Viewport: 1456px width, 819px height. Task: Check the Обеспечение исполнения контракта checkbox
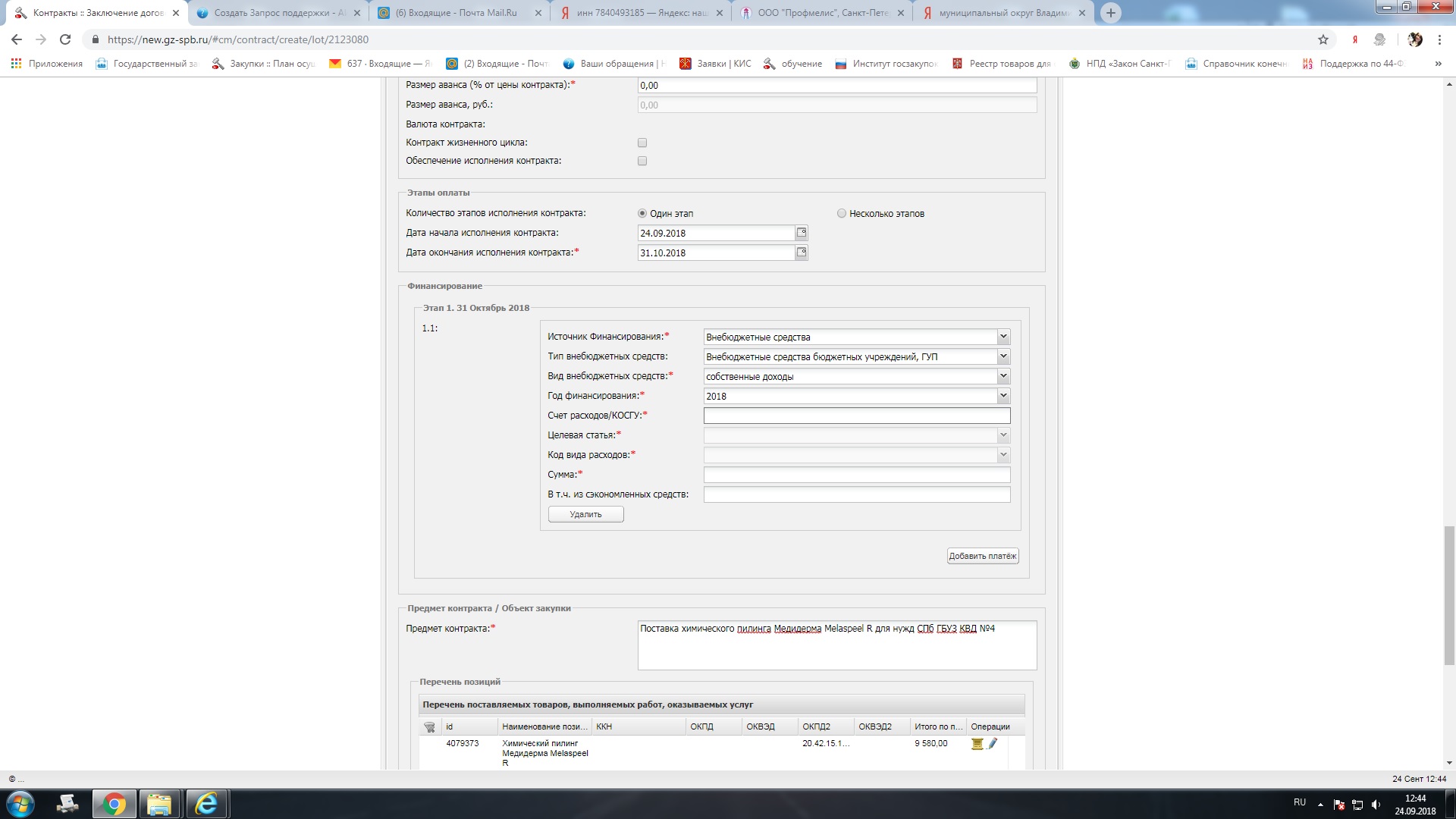(642, 161)
